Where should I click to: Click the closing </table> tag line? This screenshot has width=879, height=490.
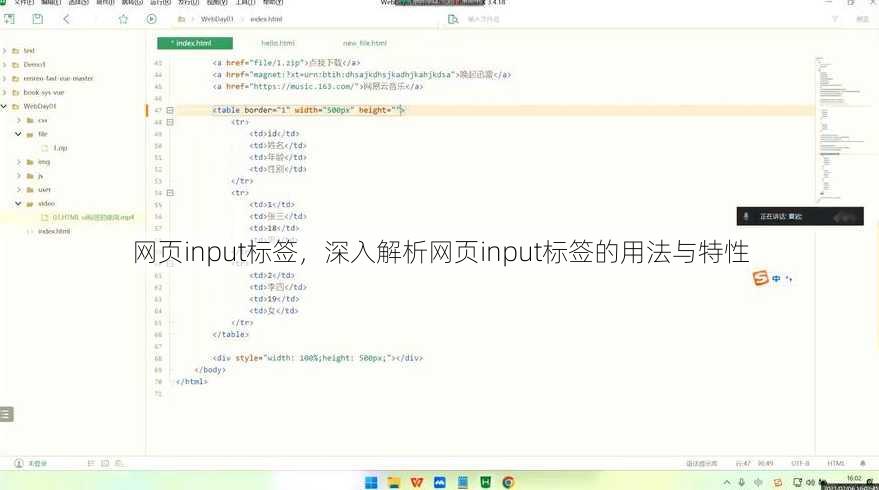[230, 334]
